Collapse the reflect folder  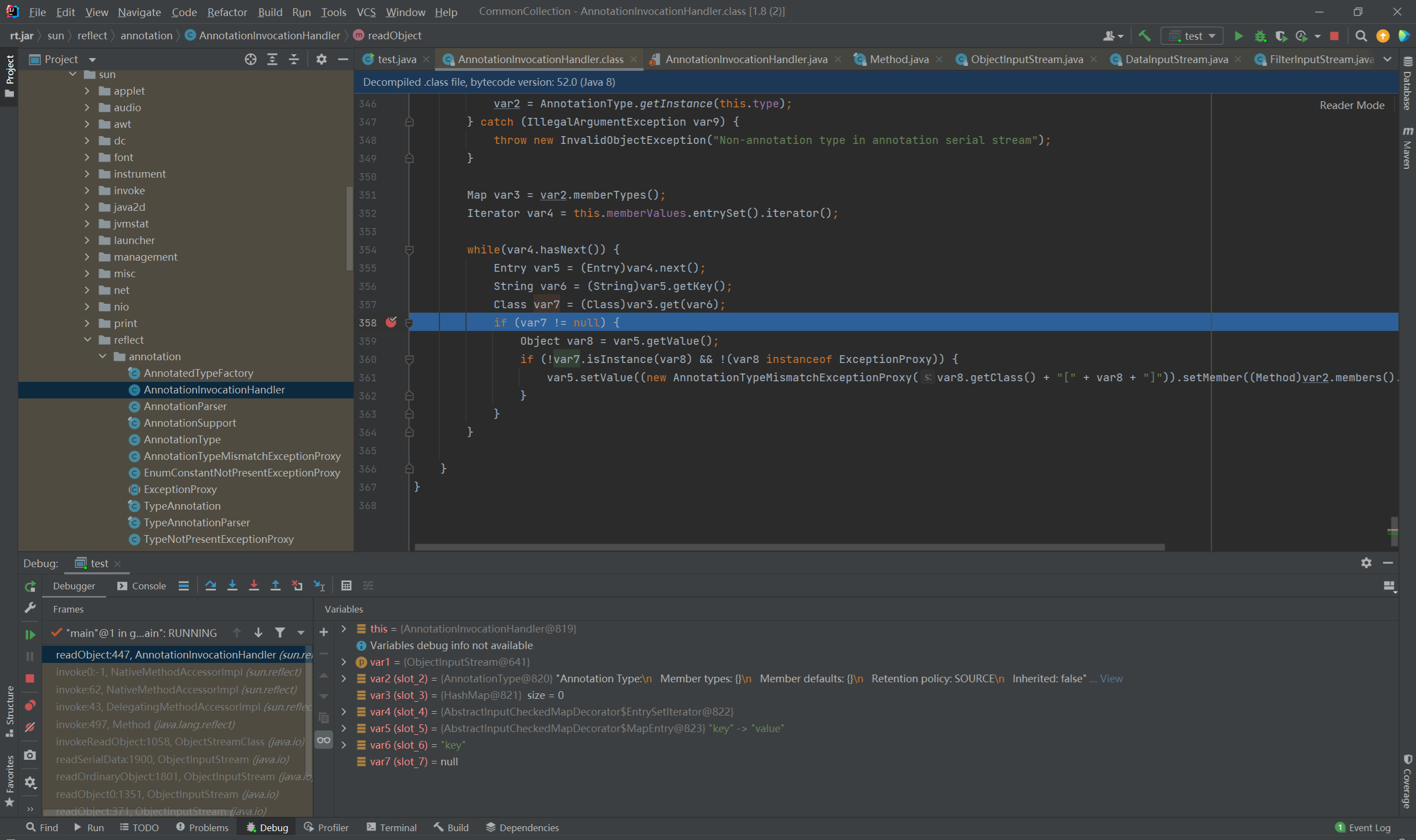[x=87, y=340]
